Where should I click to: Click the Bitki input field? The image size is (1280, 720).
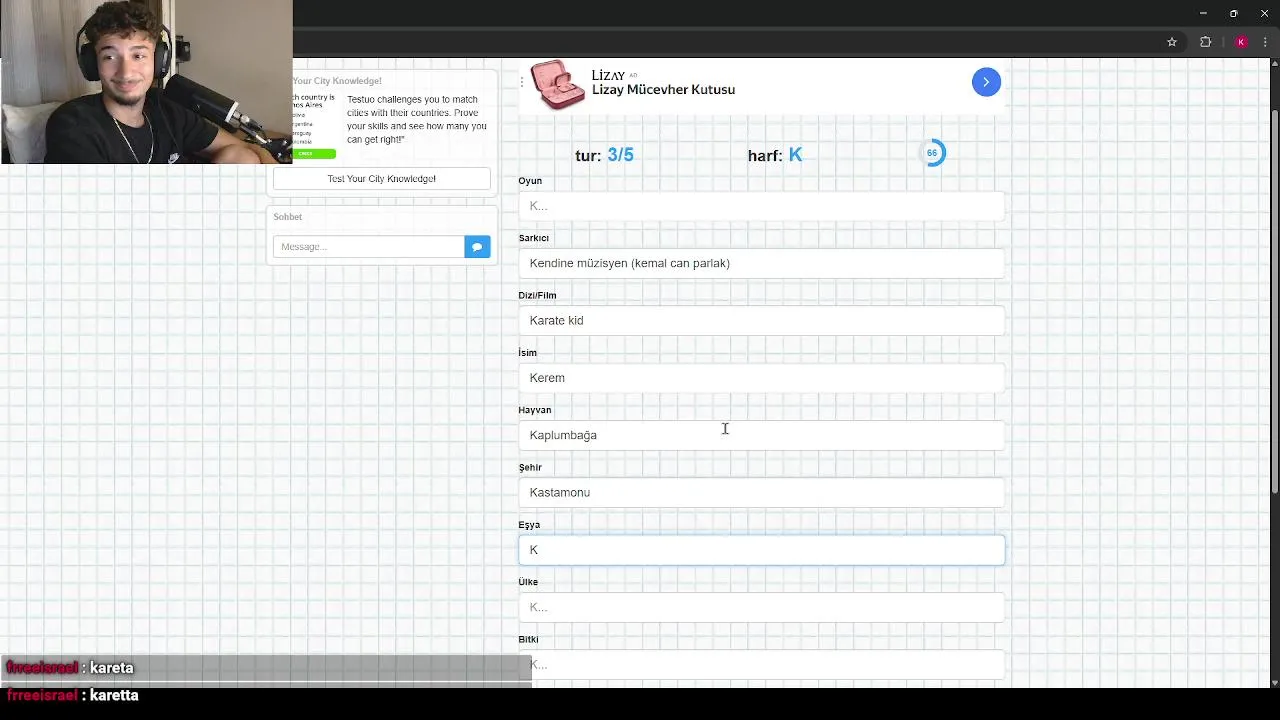761,664
